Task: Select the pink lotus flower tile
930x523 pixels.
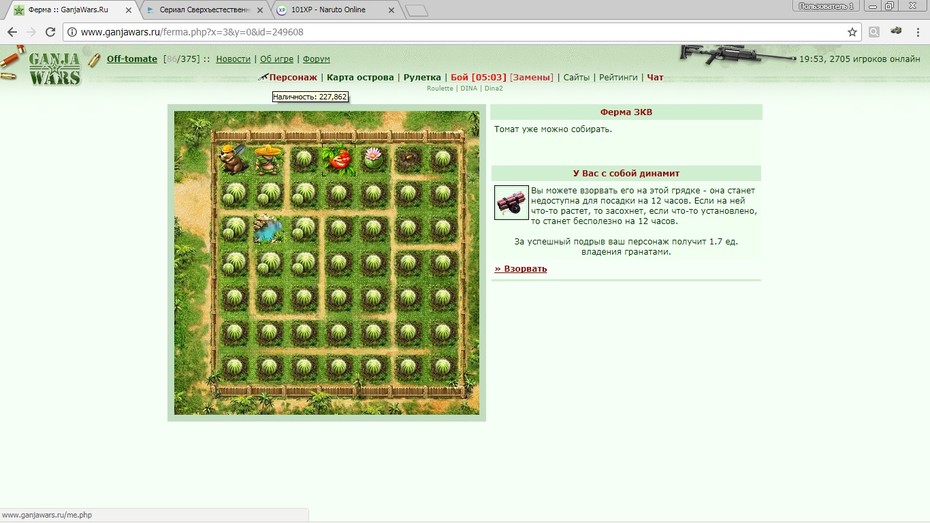Action: (372, 158)
